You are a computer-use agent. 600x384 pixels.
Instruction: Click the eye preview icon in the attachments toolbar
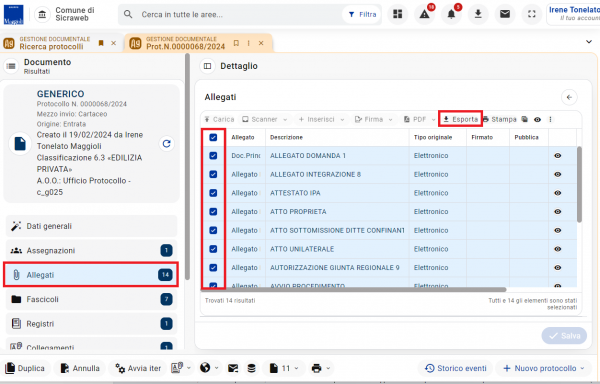click(x=537, y=119)
